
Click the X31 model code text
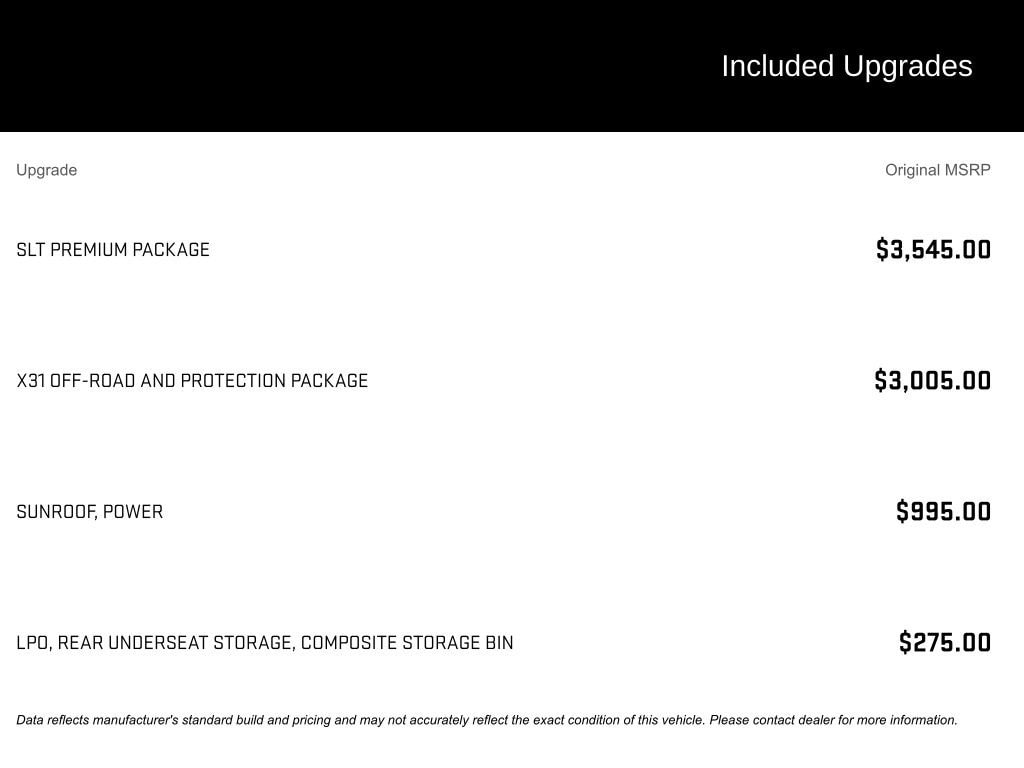pyautogui.click(x=31, y=381)
